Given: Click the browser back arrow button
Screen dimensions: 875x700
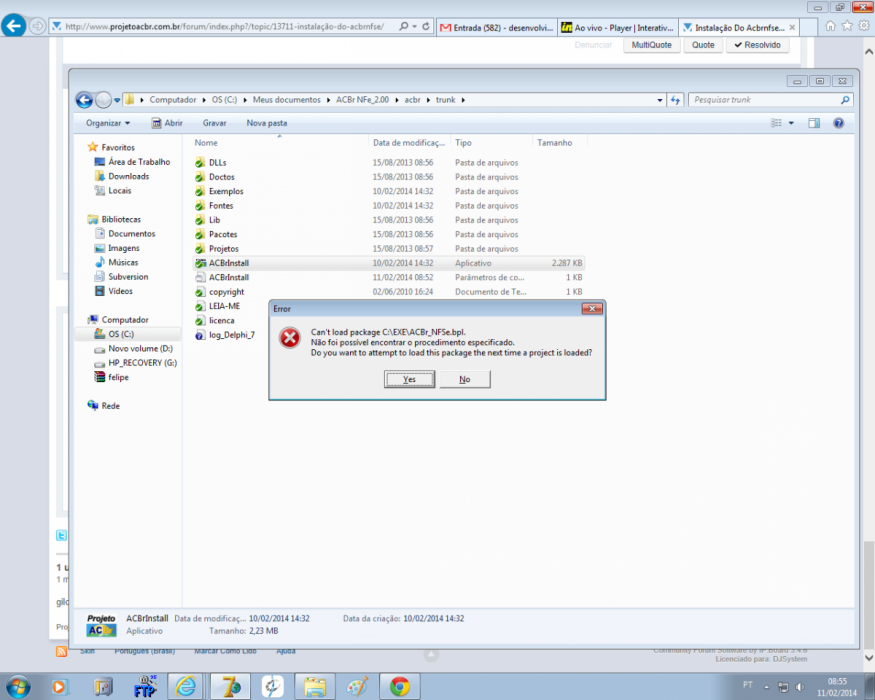Looking at the screenshot, I should (x=14, y=26).
